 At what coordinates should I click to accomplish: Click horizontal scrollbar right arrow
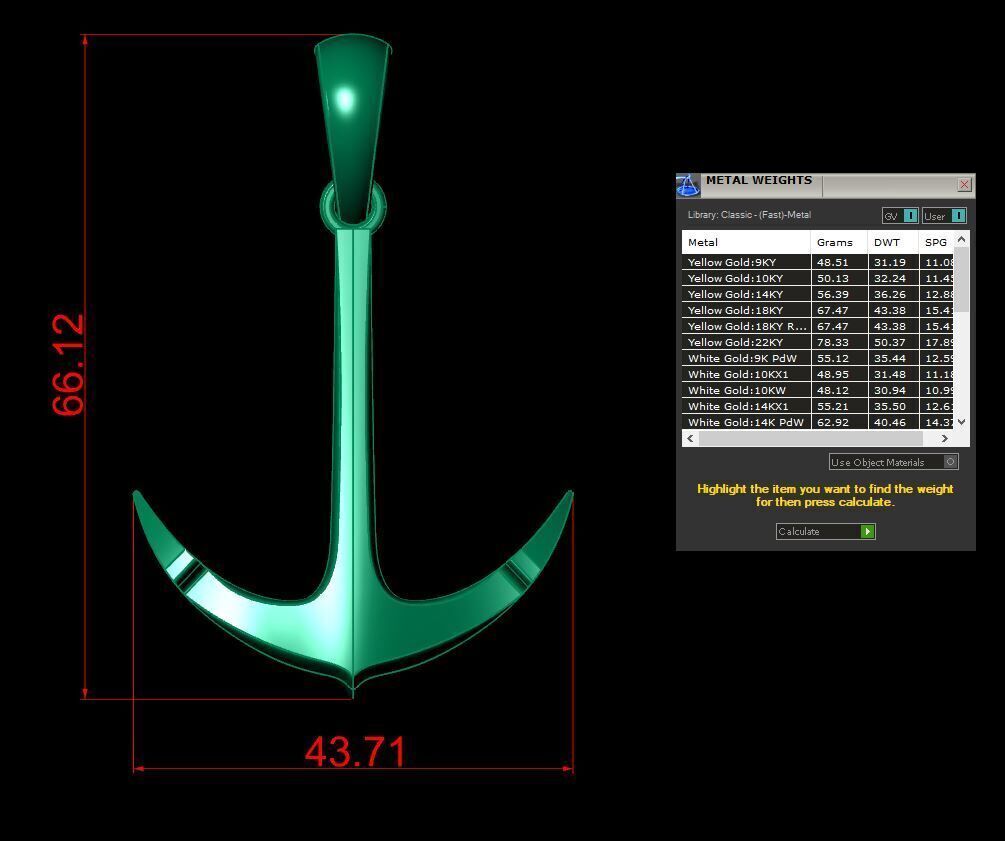[944, 438]
